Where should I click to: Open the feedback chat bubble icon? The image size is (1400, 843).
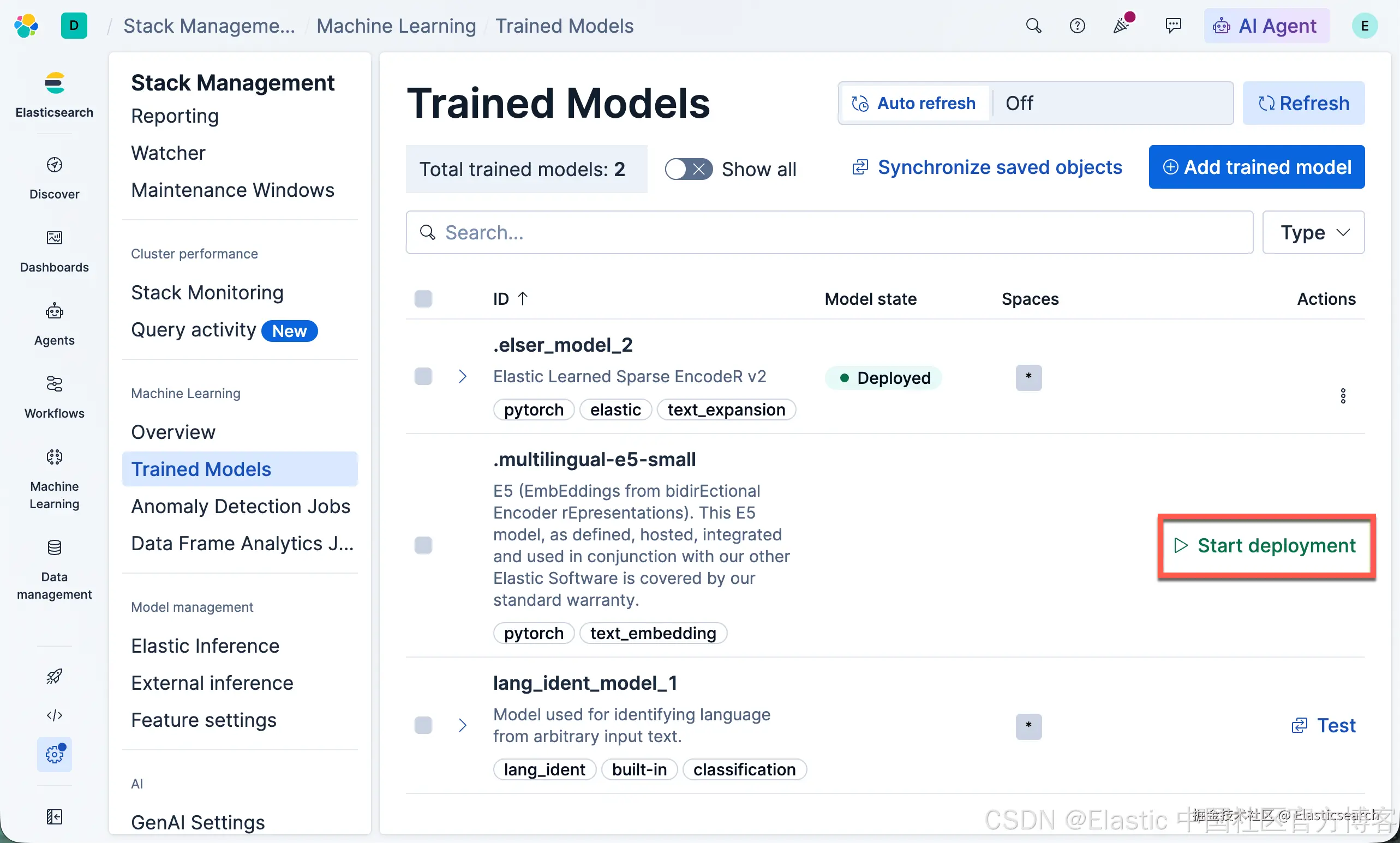[x=1173, y=26]
